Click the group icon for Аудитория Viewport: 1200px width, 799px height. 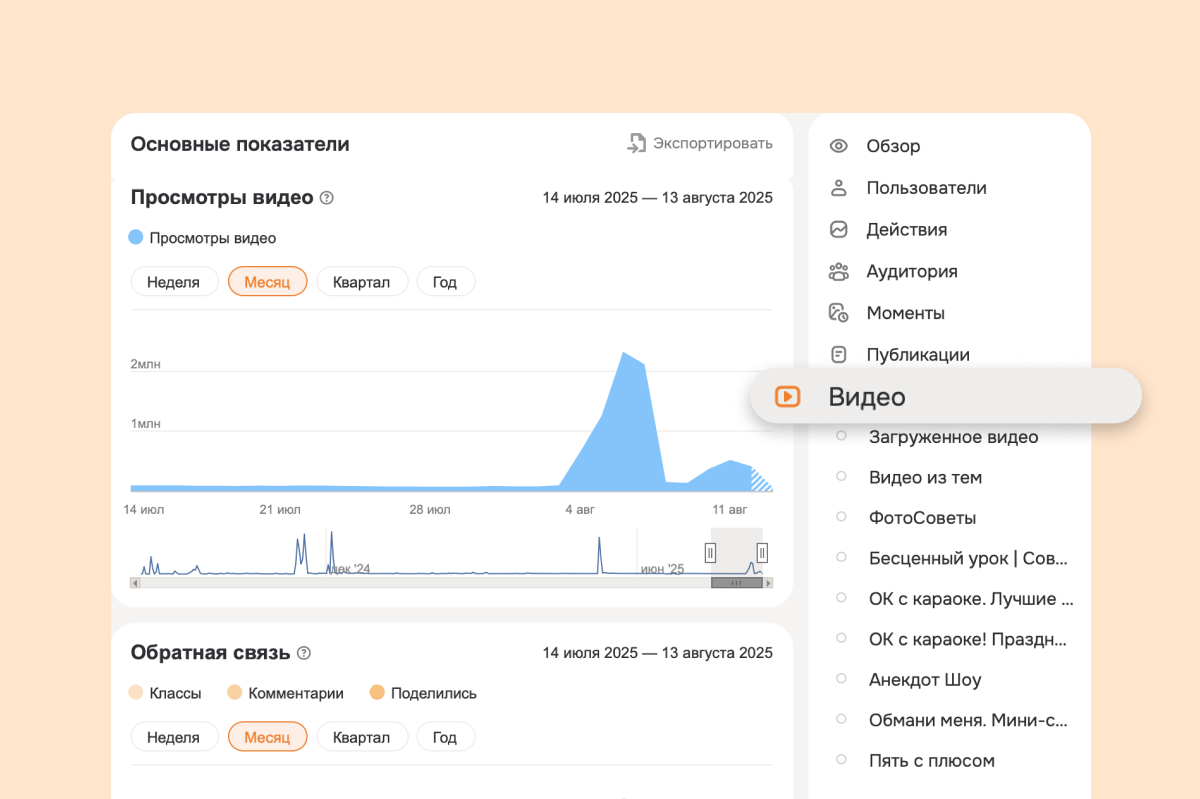(839, 272)
